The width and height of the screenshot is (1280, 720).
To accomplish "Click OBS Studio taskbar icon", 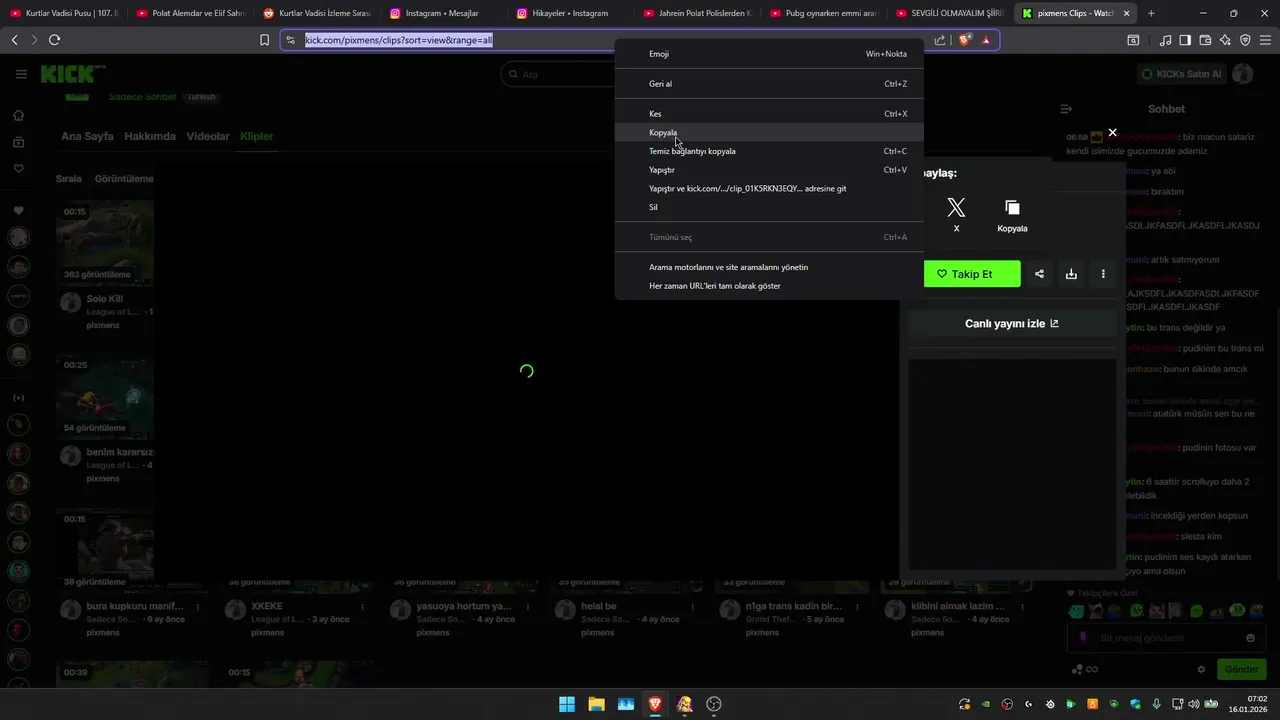I will click(714, 704).
